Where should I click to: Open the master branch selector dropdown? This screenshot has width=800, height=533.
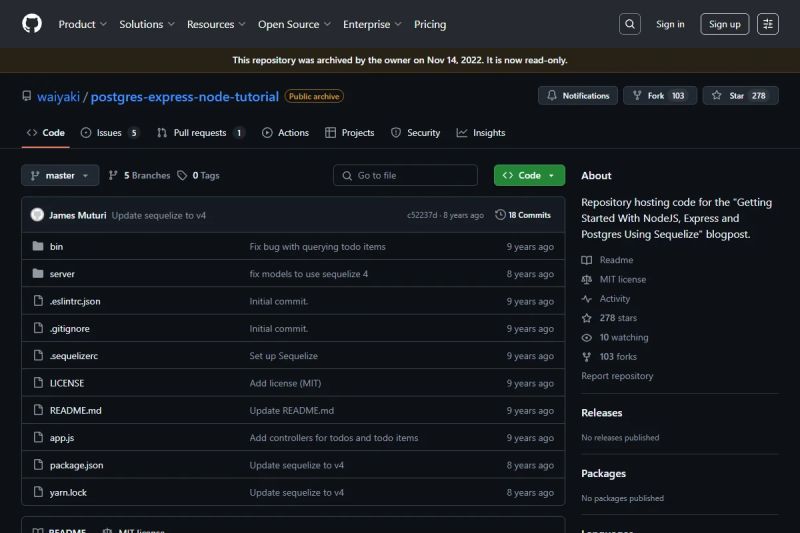tap(60, 175)
